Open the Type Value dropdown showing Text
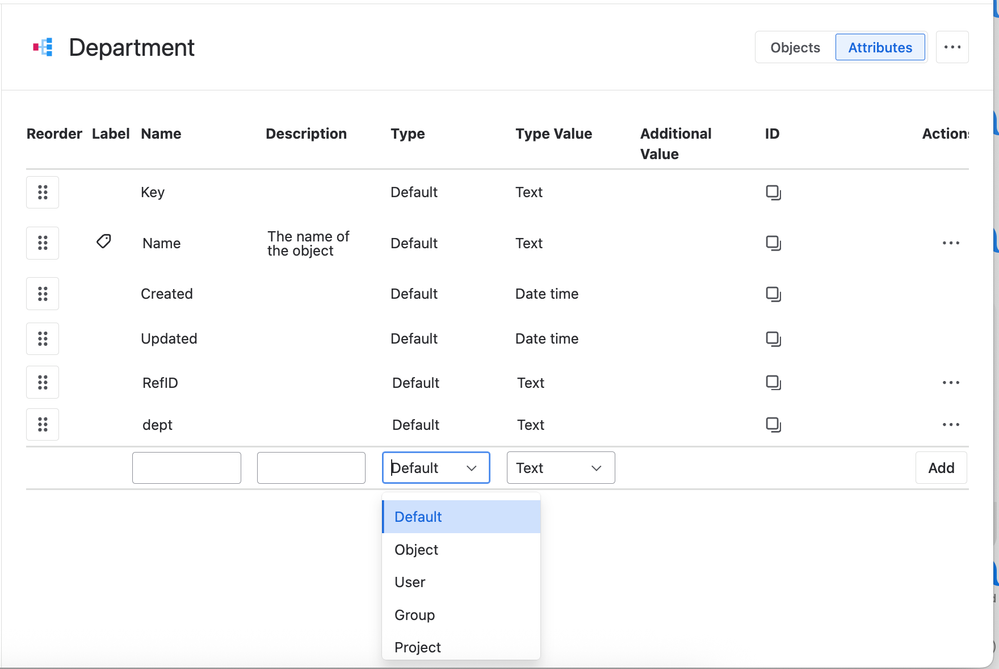The image size is (999, 669). click(560, 468)
